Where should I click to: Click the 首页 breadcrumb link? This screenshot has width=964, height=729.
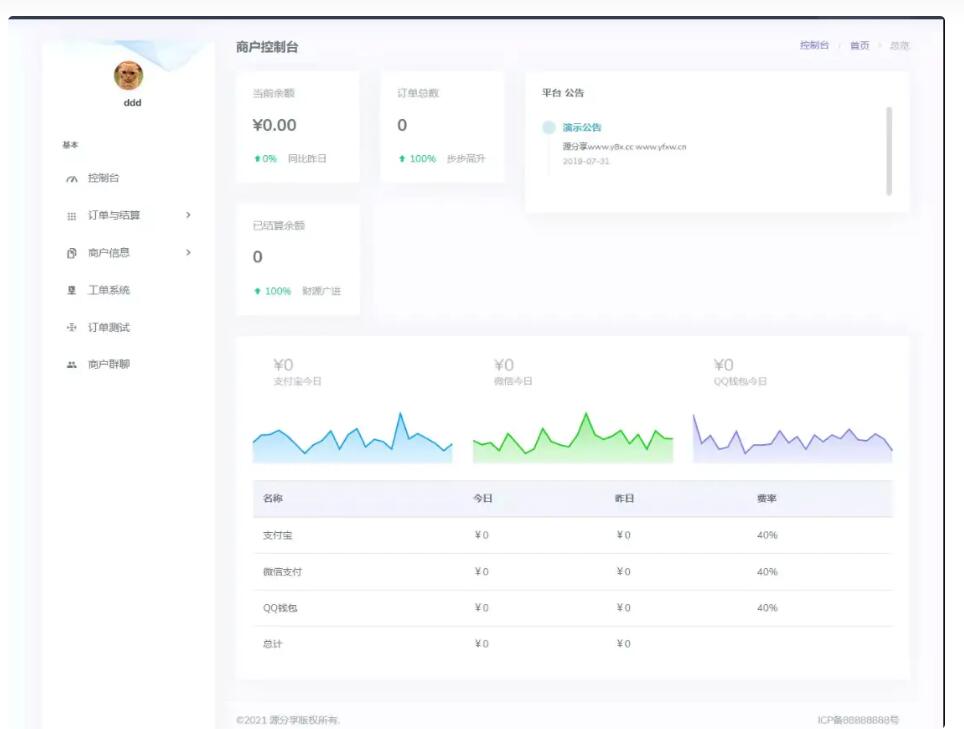[859, 46]
